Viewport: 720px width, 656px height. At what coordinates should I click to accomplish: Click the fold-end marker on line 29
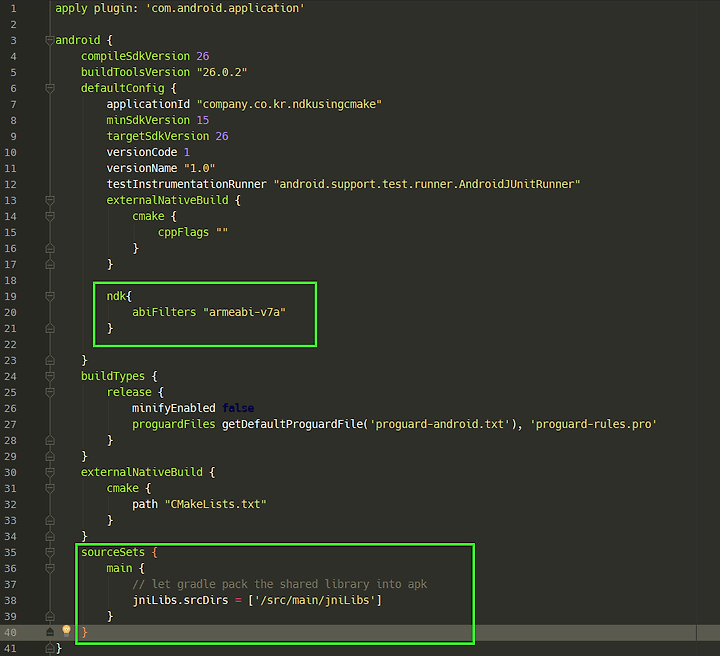[x=50, y=456]
